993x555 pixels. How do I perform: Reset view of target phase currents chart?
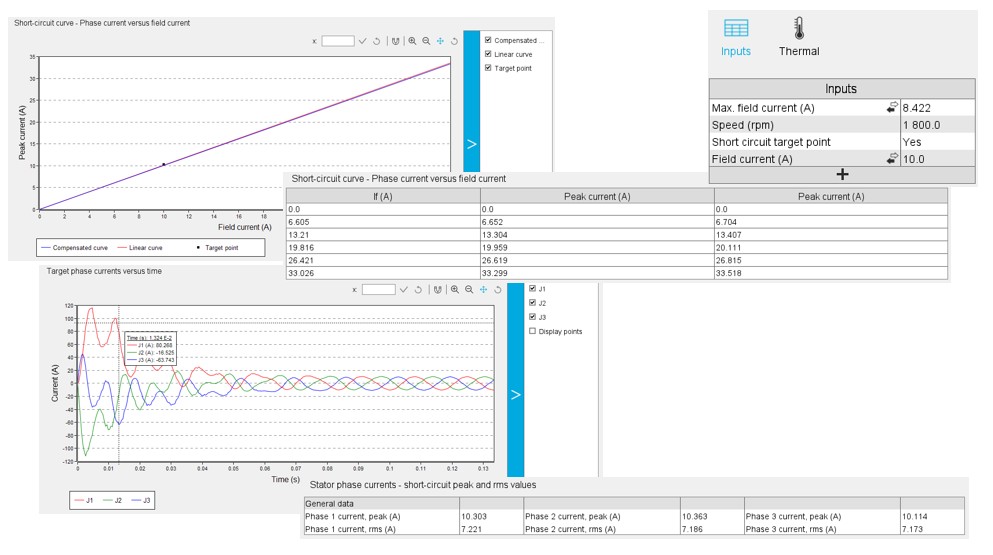pyautogui.click(x=498, y=289)
